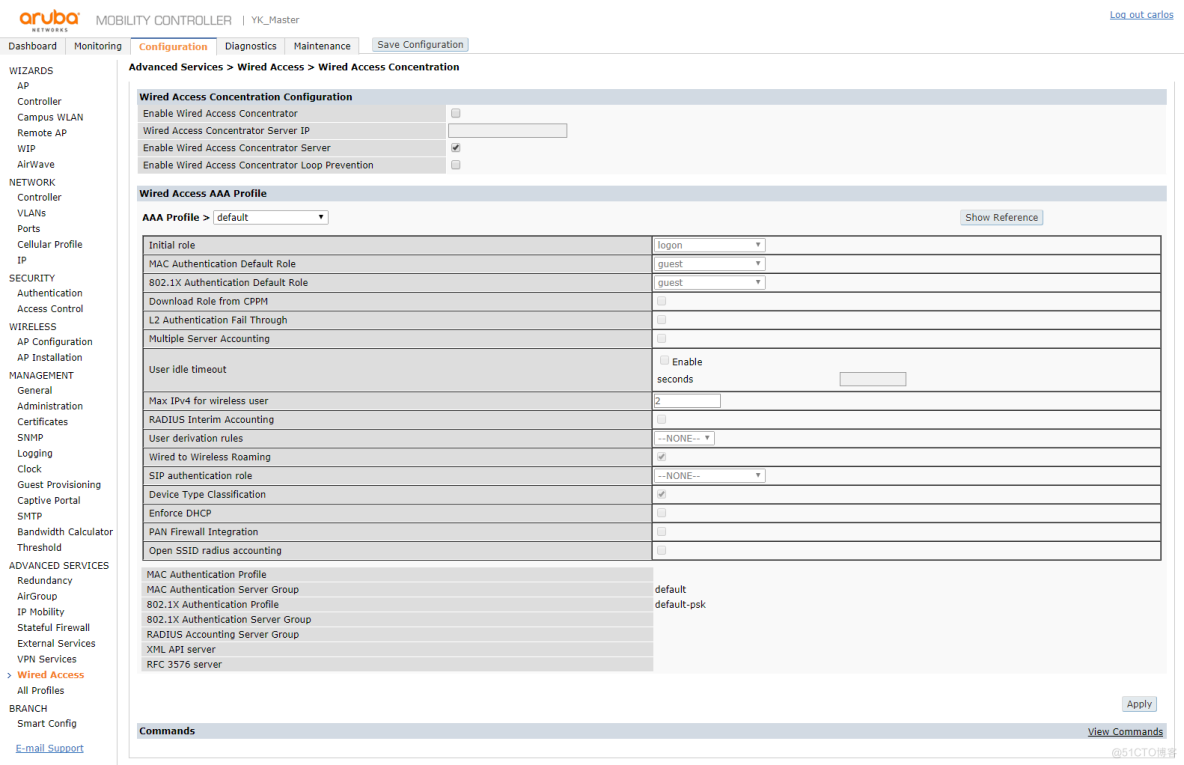Switch to Dashboard tab
Screen dimensions: 1184x765
tap(32, 46)
